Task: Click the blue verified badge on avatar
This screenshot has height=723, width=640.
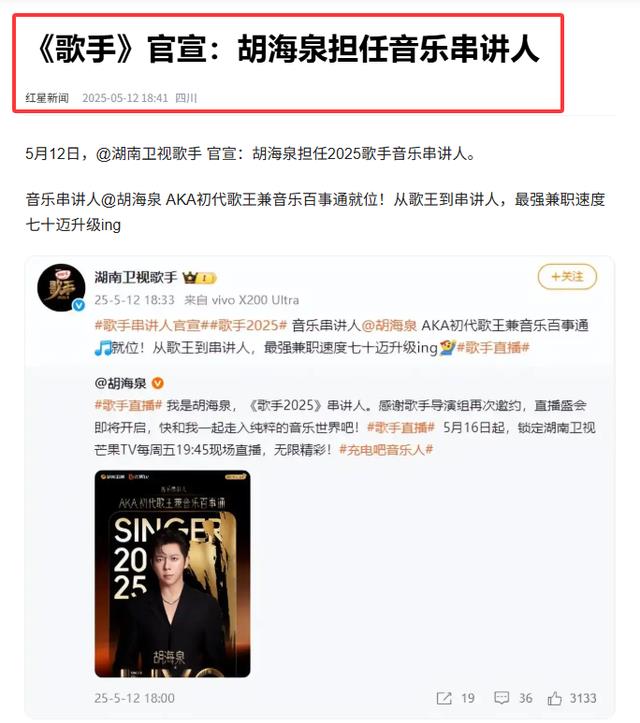Action: tap(79, 305)
